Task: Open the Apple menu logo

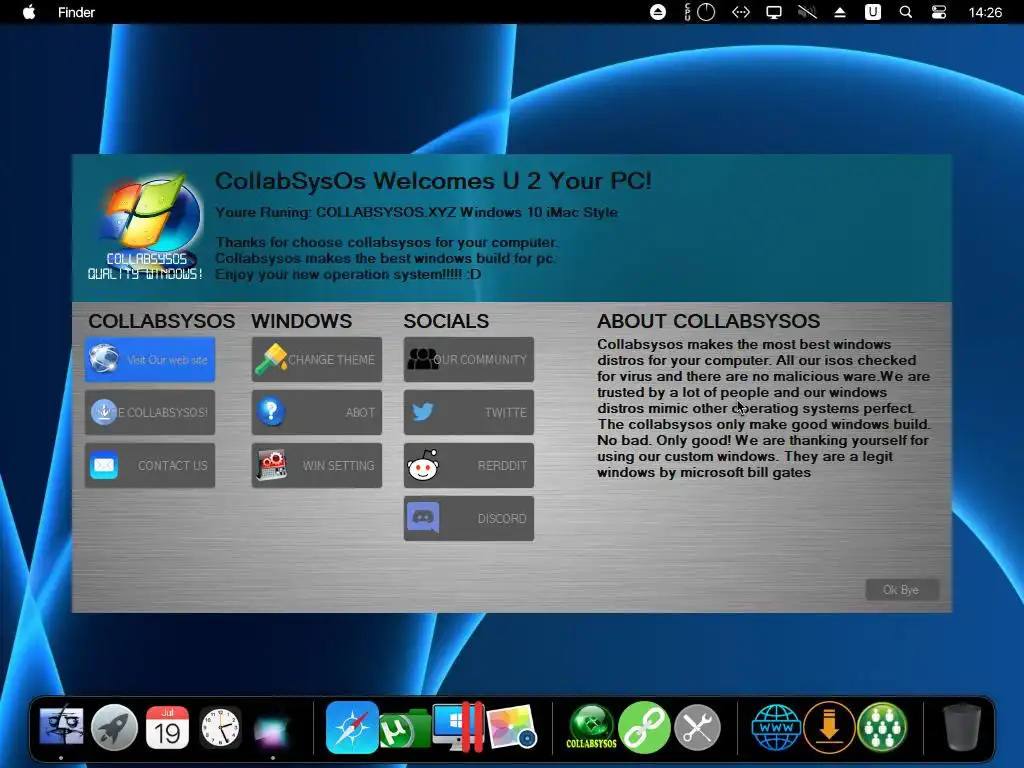Action: (x=29, y=12)
